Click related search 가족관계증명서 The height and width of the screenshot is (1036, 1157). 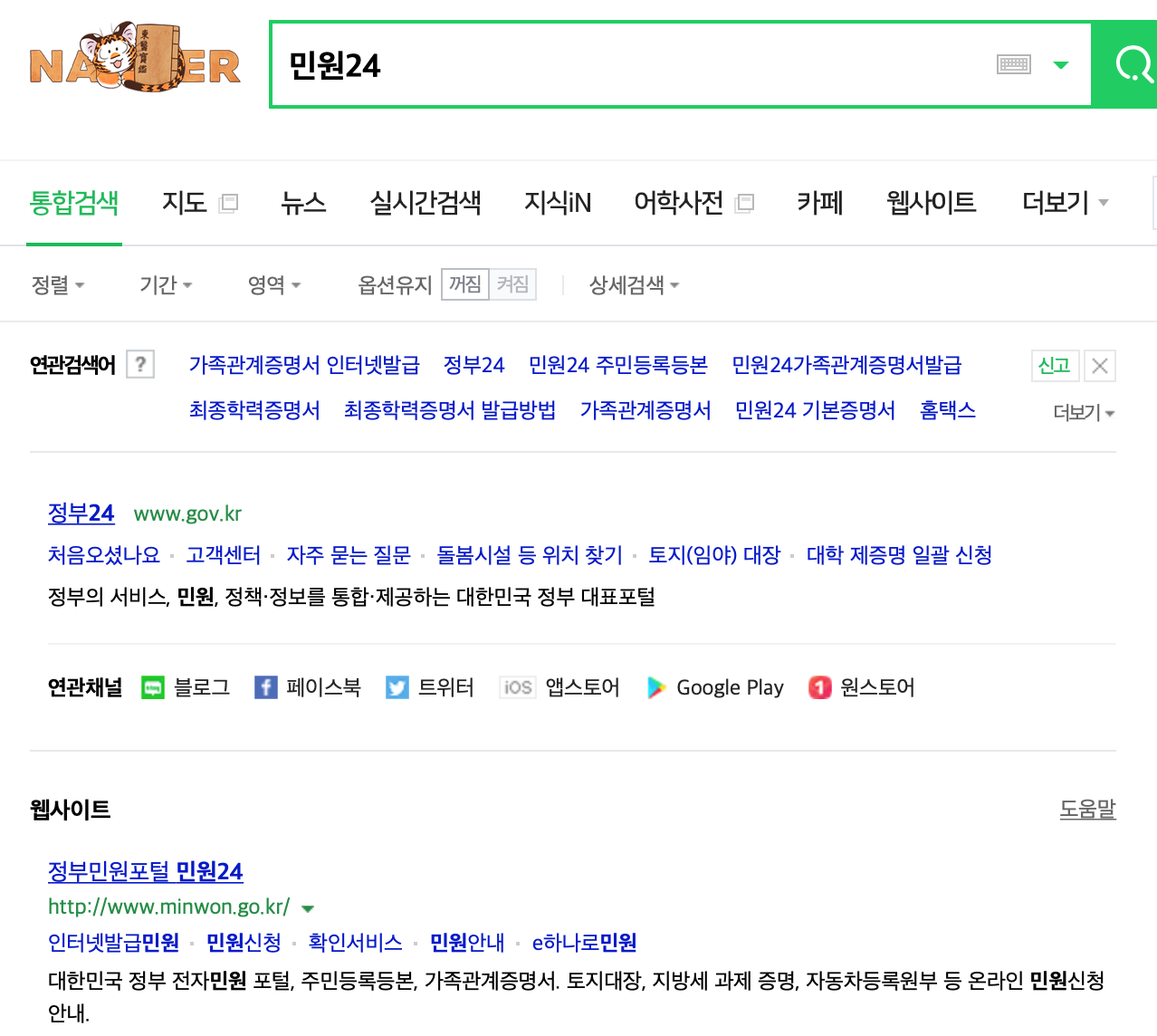(645, 410)
